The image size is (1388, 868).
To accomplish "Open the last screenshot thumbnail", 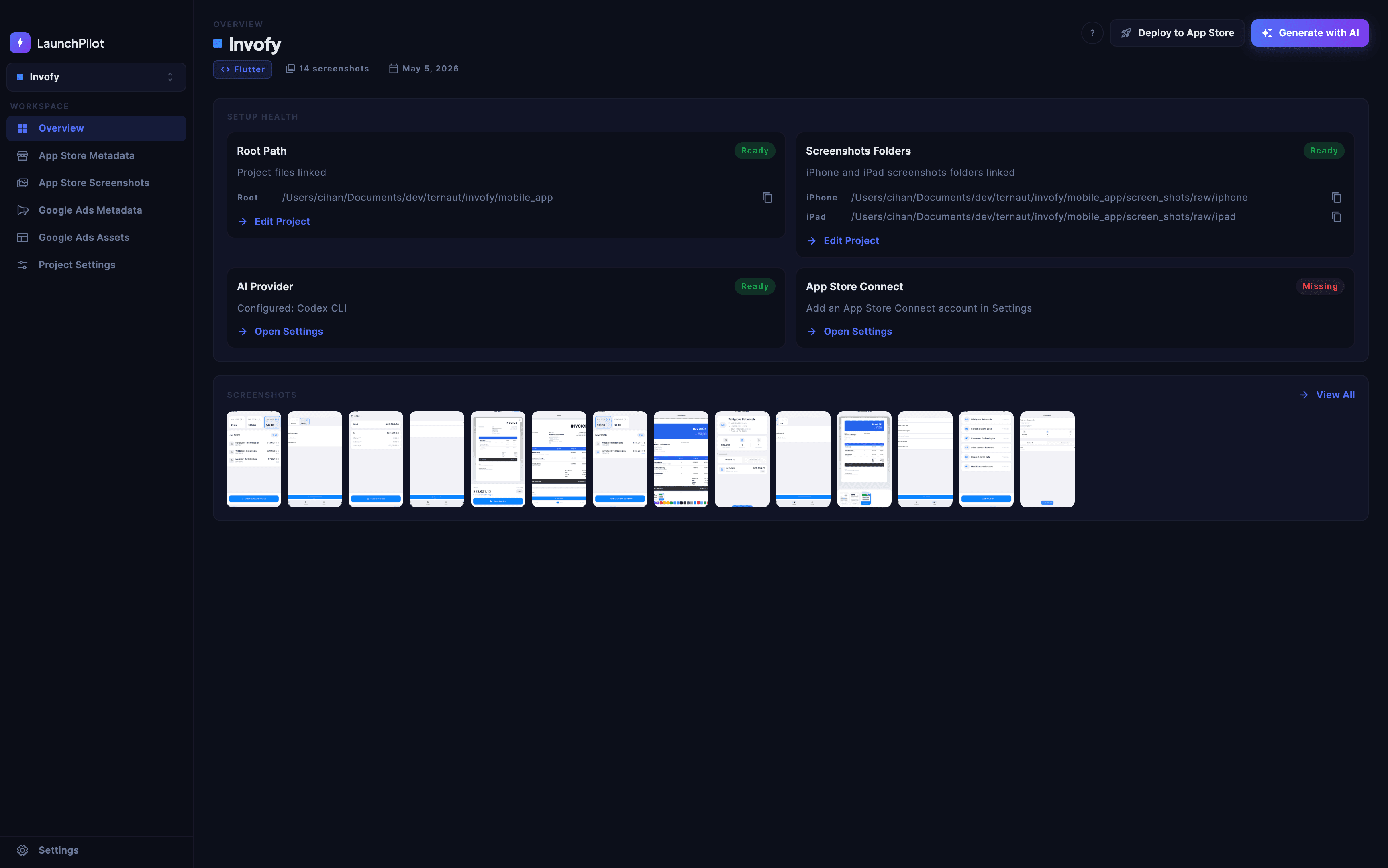I will pos(1047,459).
